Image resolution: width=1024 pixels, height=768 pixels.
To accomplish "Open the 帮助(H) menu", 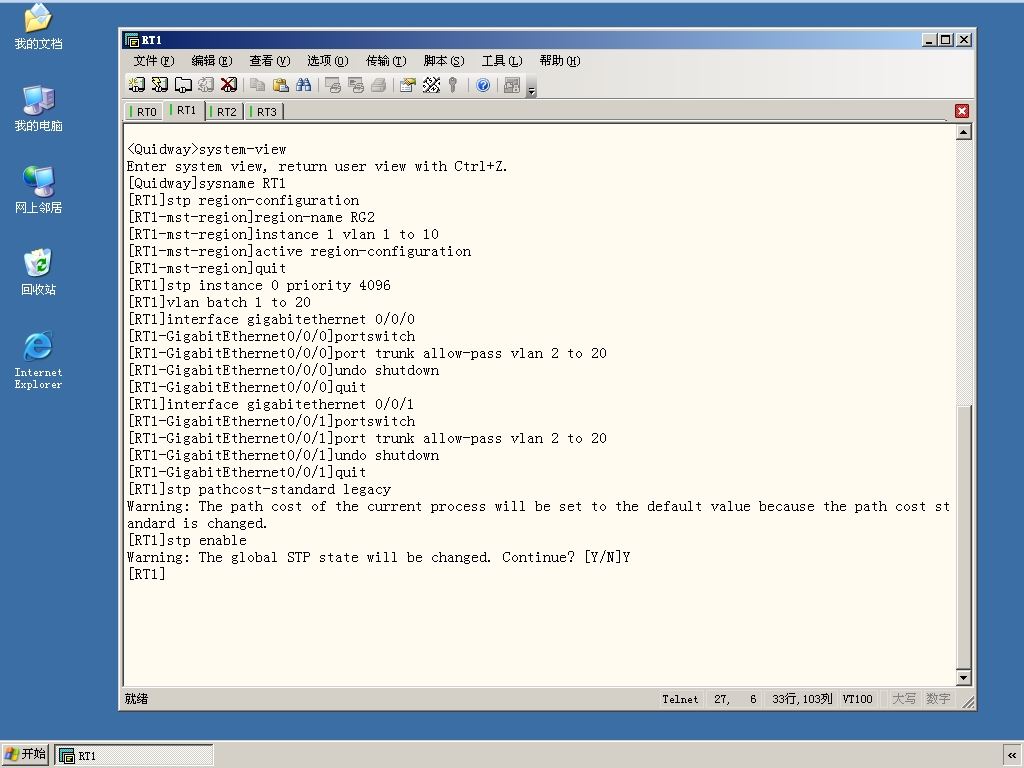I will (x=560, y=61).
